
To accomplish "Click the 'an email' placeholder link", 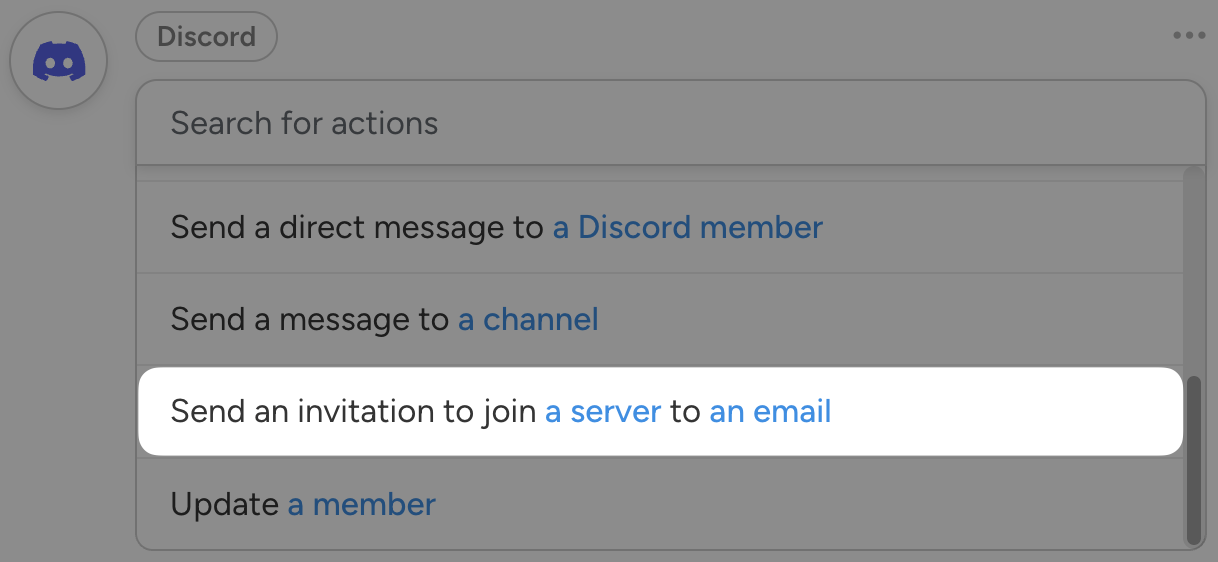I will [770, 411].
